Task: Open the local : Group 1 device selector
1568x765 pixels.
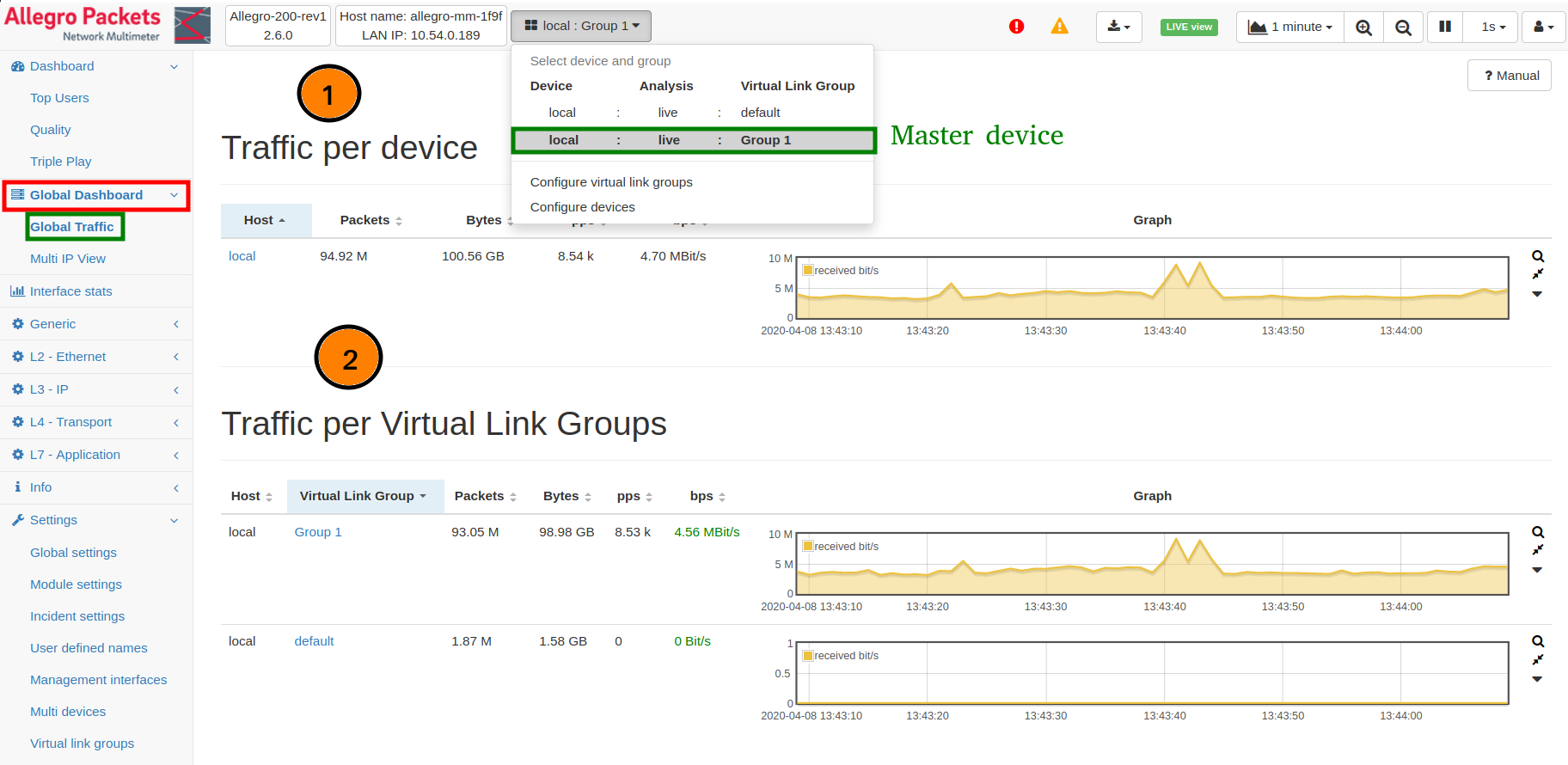Action: [581, 26]
